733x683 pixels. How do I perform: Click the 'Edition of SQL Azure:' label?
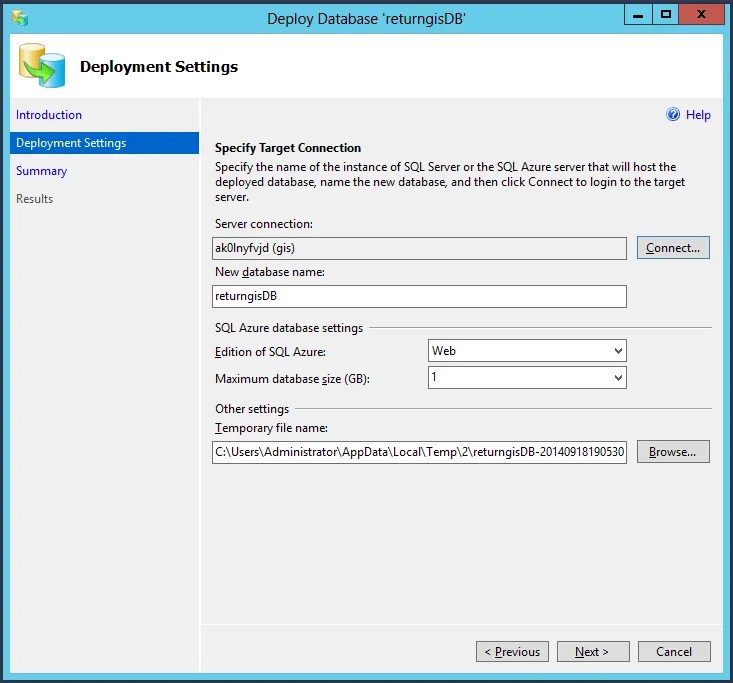[271, 352]
